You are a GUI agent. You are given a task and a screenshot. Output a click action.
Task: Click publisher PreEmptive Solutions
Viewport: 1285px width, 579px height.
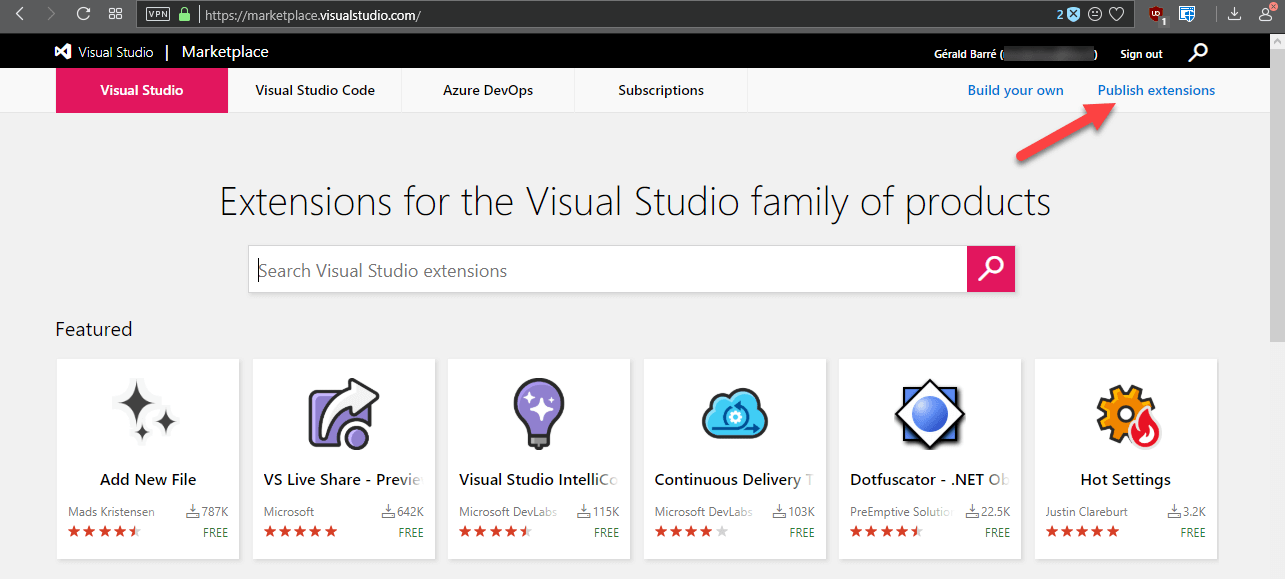click(900, 512)
